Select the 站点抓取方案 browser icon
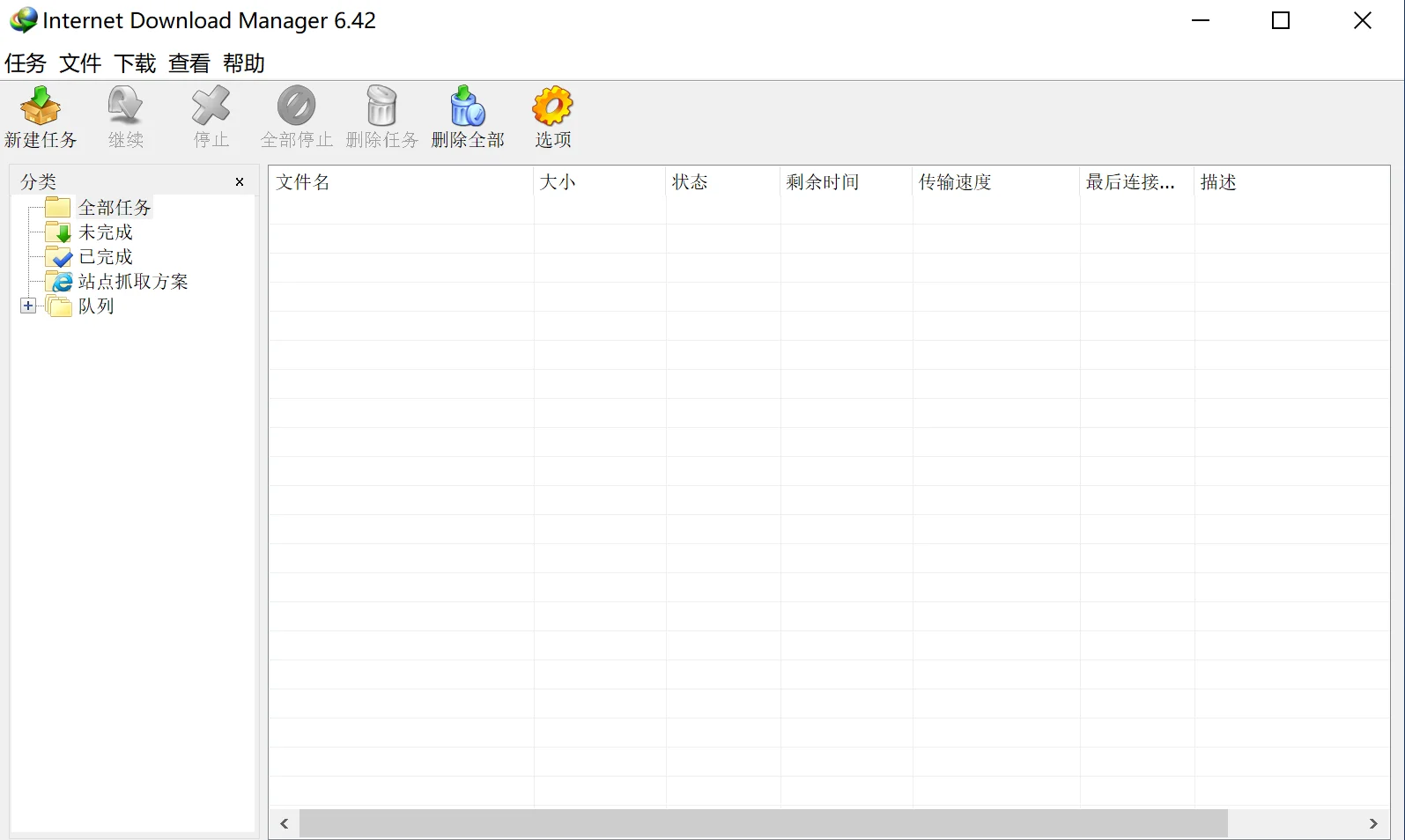 (59, 281)
